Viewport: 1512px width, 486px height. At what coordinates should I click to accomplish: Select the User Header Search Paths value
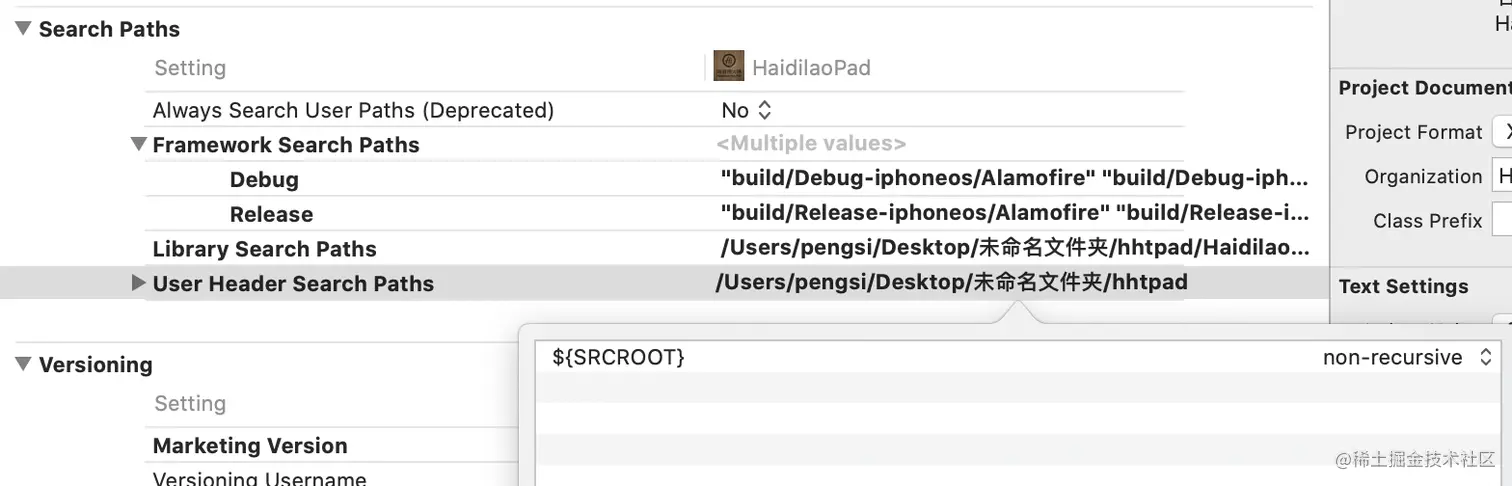pos(952,283)
